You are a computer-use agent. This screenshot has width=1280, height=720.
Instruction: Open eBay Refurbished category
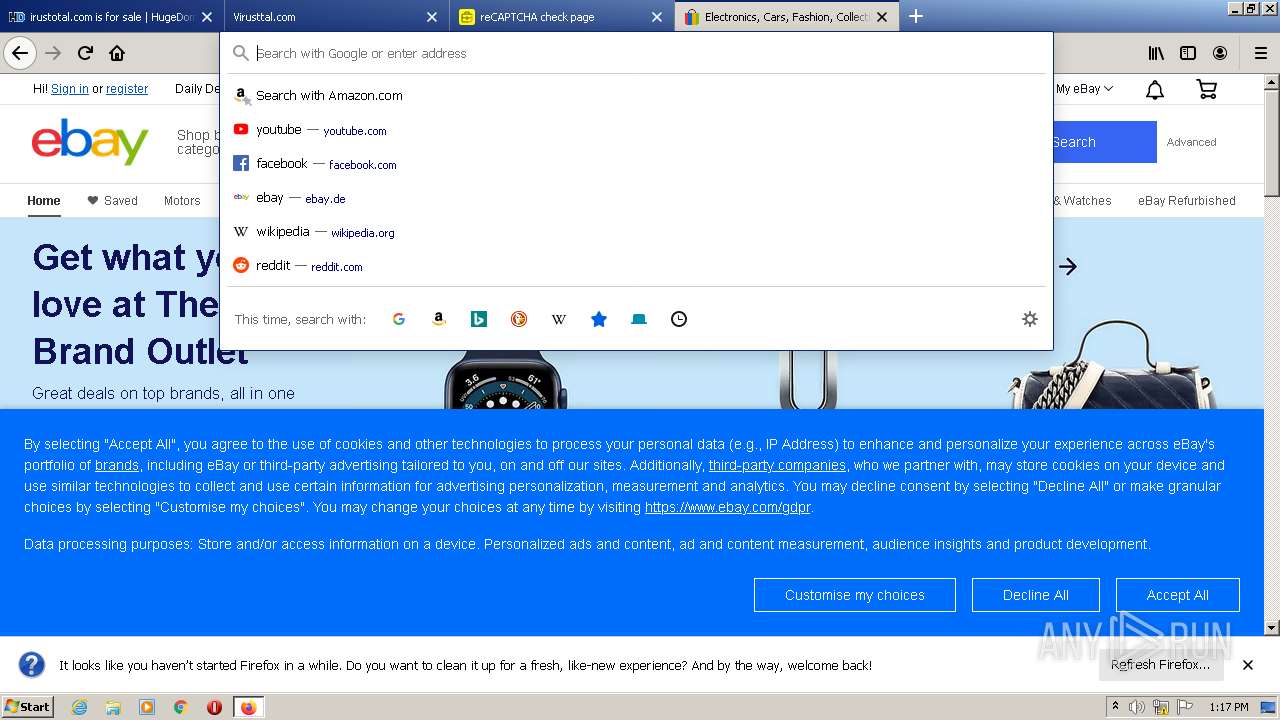tap(1187, 200)
